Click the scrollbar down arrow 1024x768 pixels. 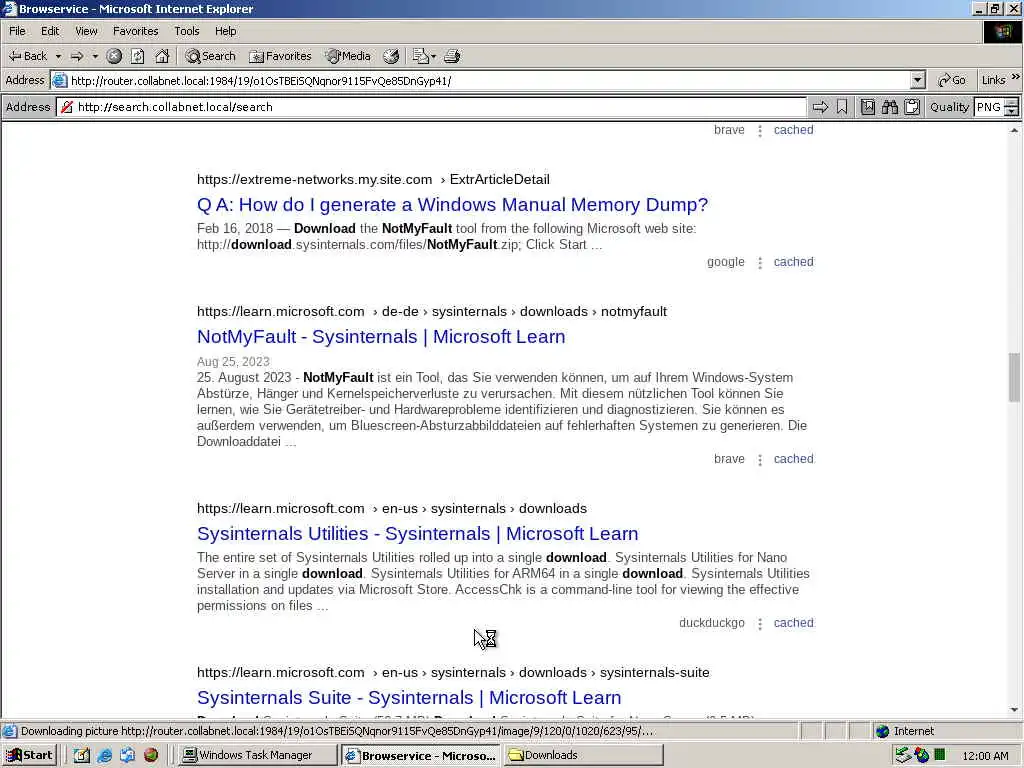1014,710
